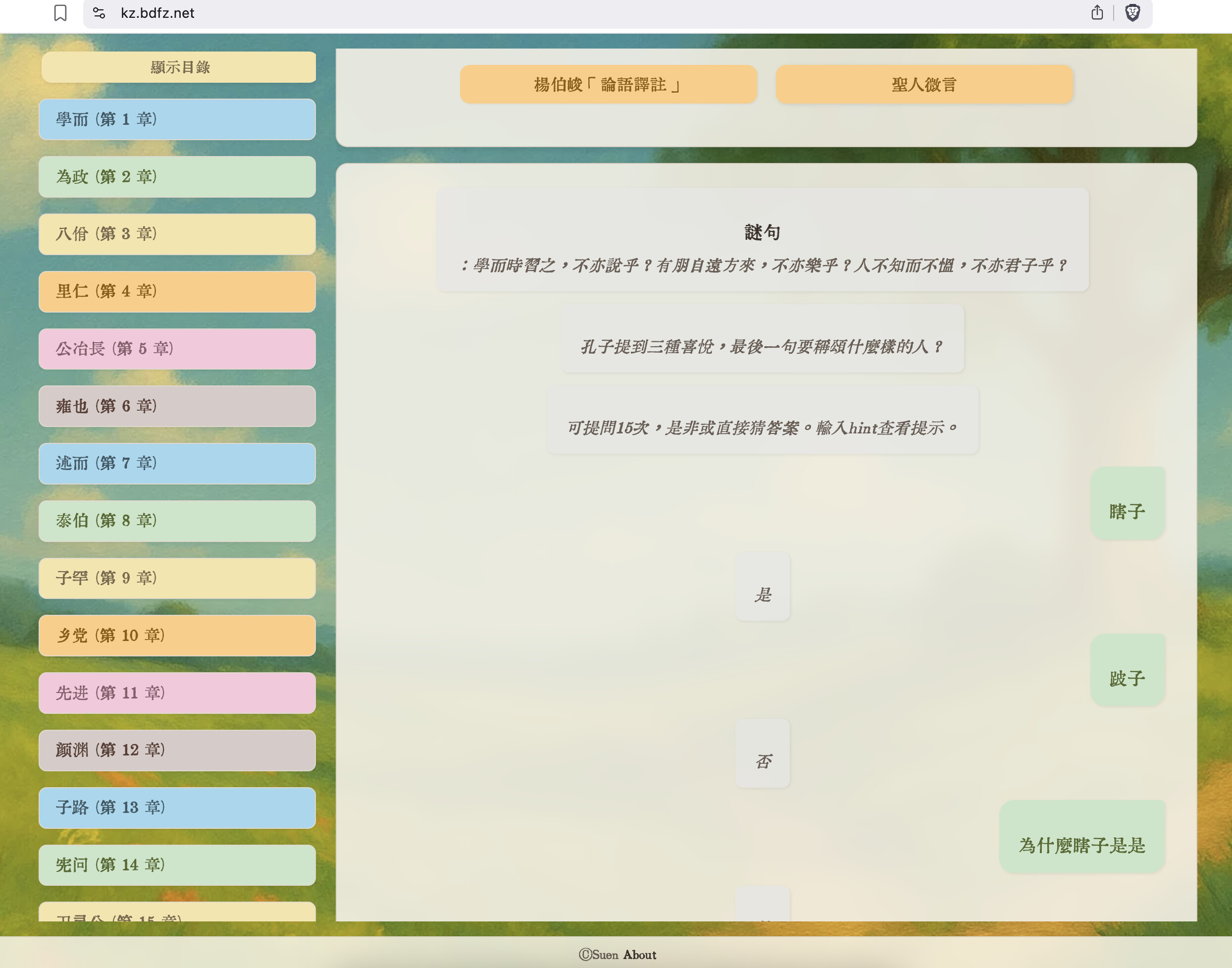This screenshot has height=968, width=1232.
Task: Choose chapter 述而 (第 7 章)
Action: 177,464
